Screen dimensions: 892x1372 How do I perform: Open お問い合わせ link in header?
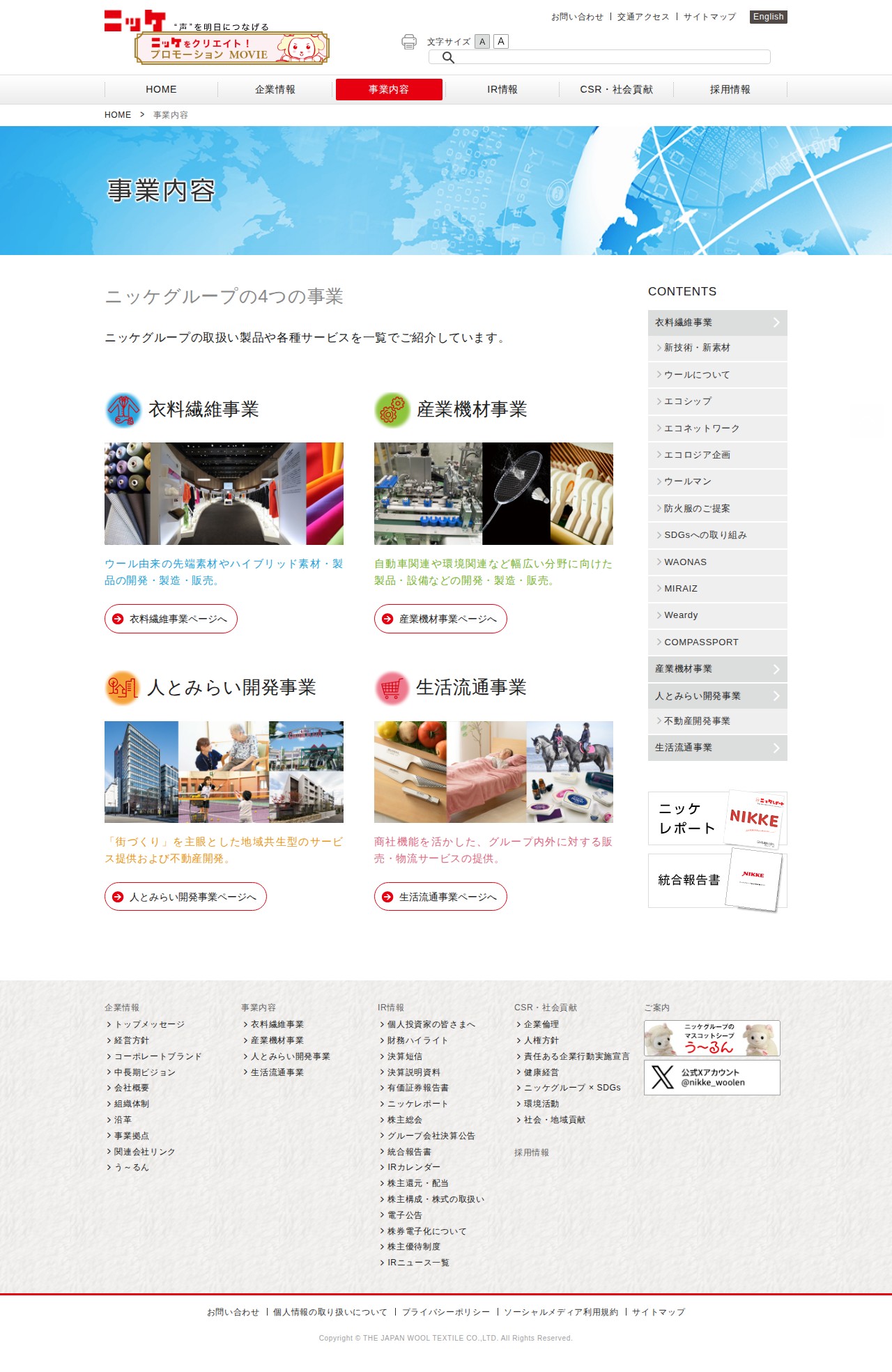(x=577, y=17)
